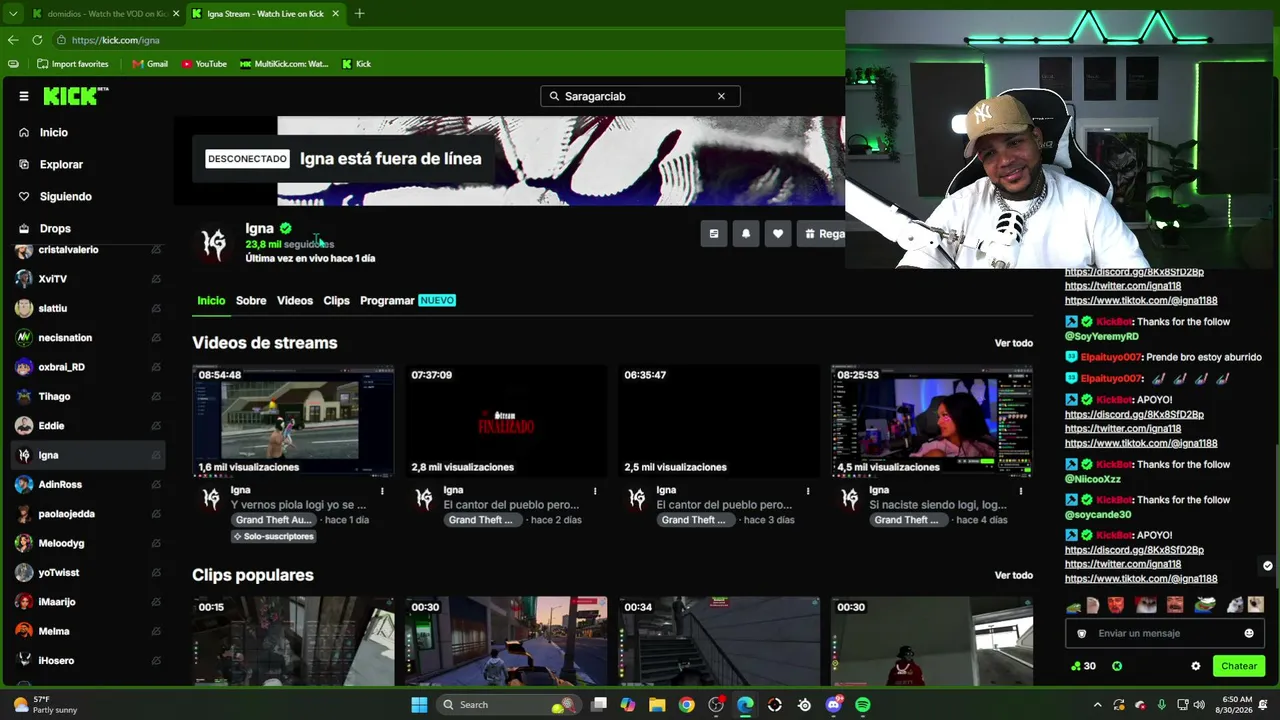This screenshot has height=720, width=1280.
Task: Open a new browser tab
Action: [x=359, y=14]
